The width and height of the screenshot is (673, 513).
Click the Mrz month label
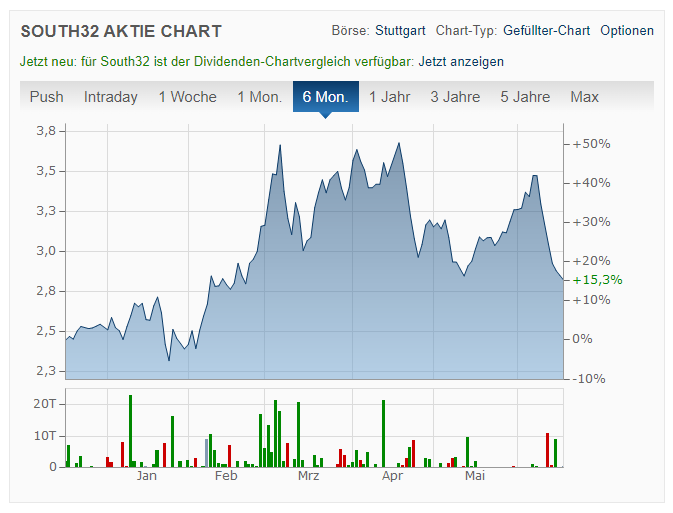309,476
